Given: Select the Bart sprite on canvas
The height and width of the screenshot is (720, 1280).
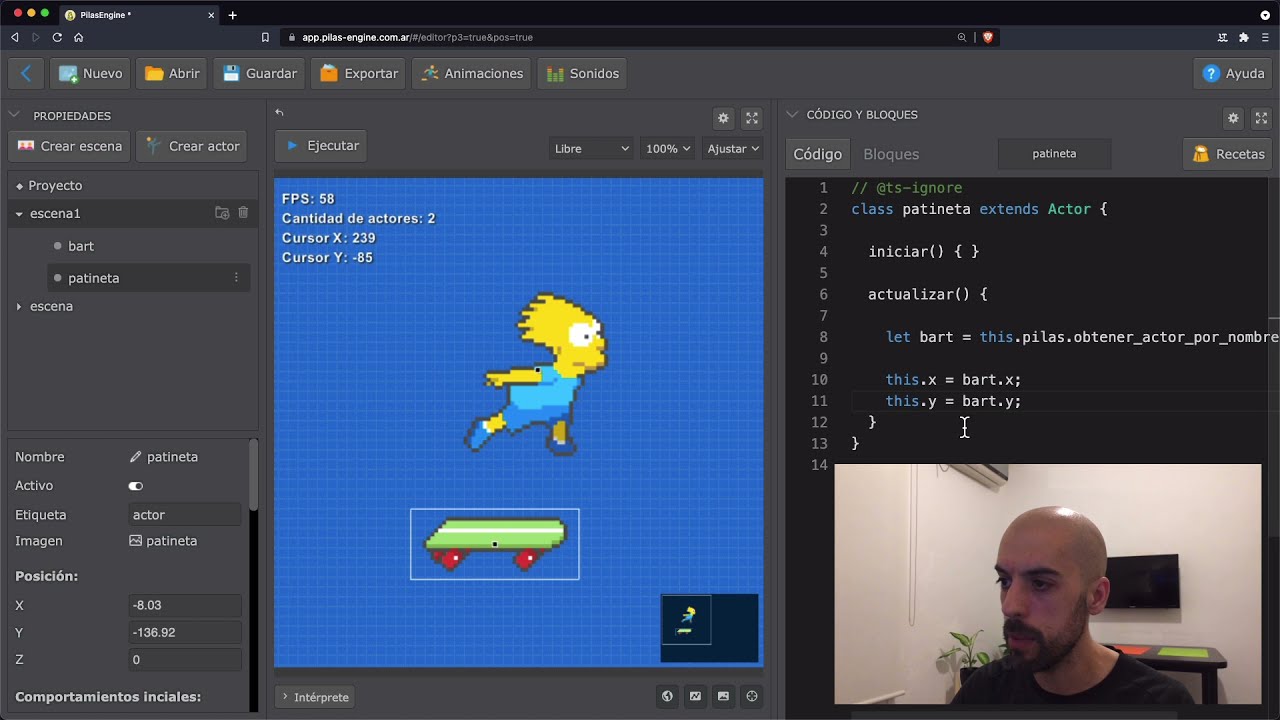Looking at the screenshot, I should tap(535, 374).
